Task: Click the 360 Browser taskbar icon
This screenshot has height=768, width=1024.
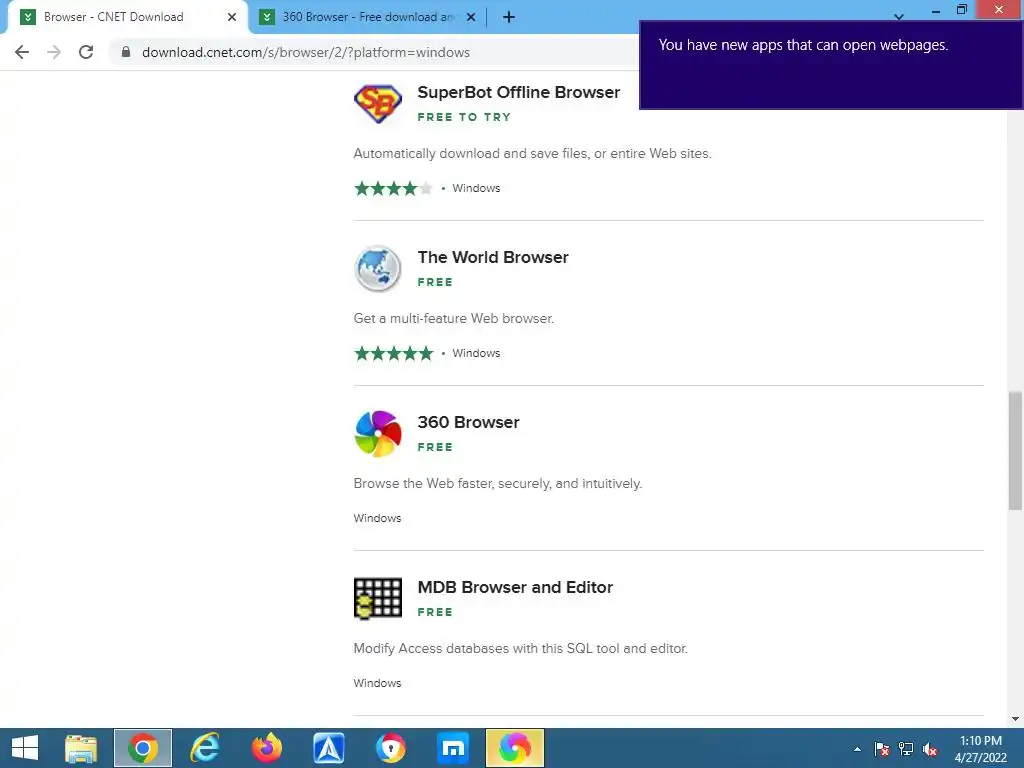Action: [515, 748]
